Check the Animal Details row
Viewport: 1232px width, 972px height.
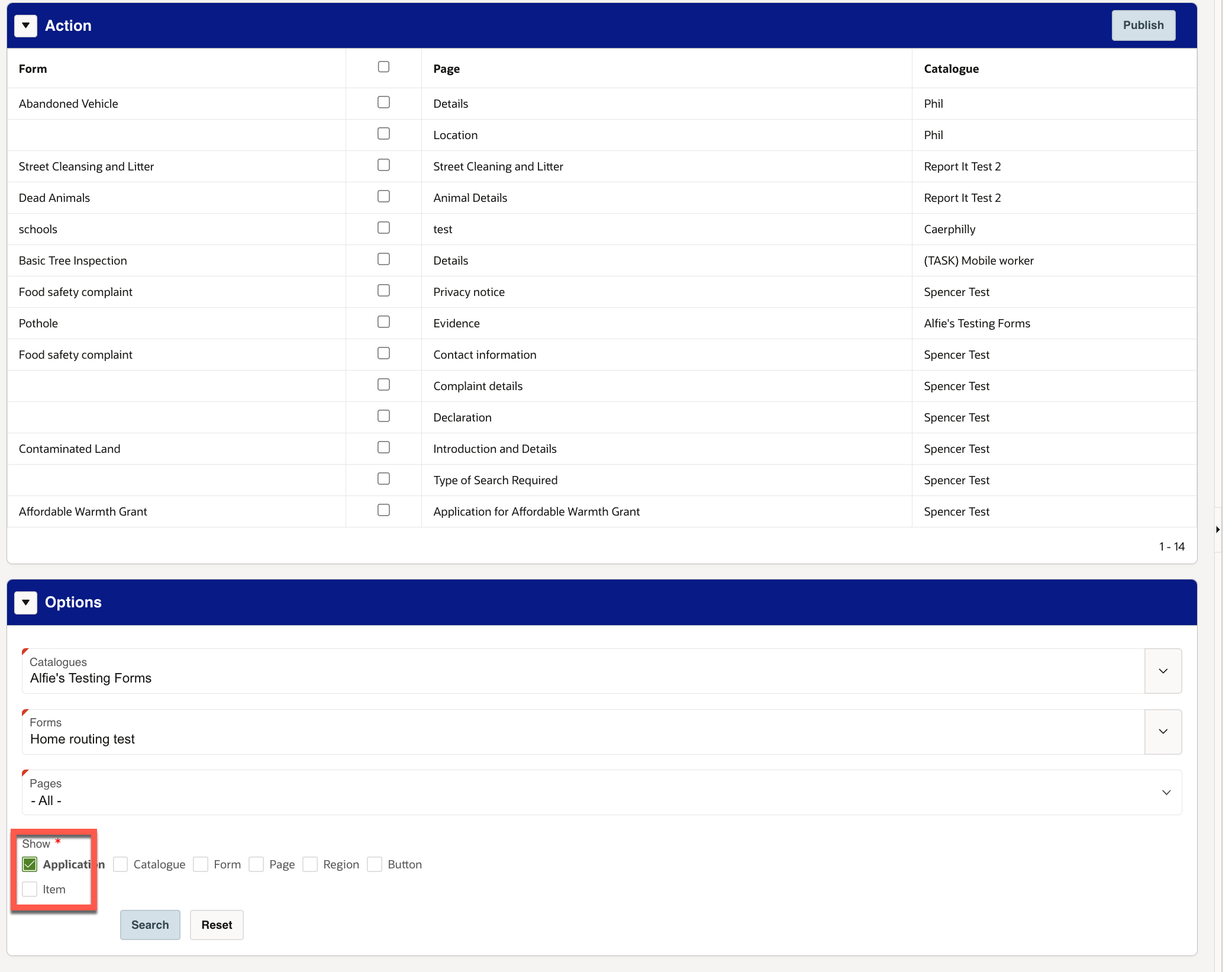pos(383,197)
